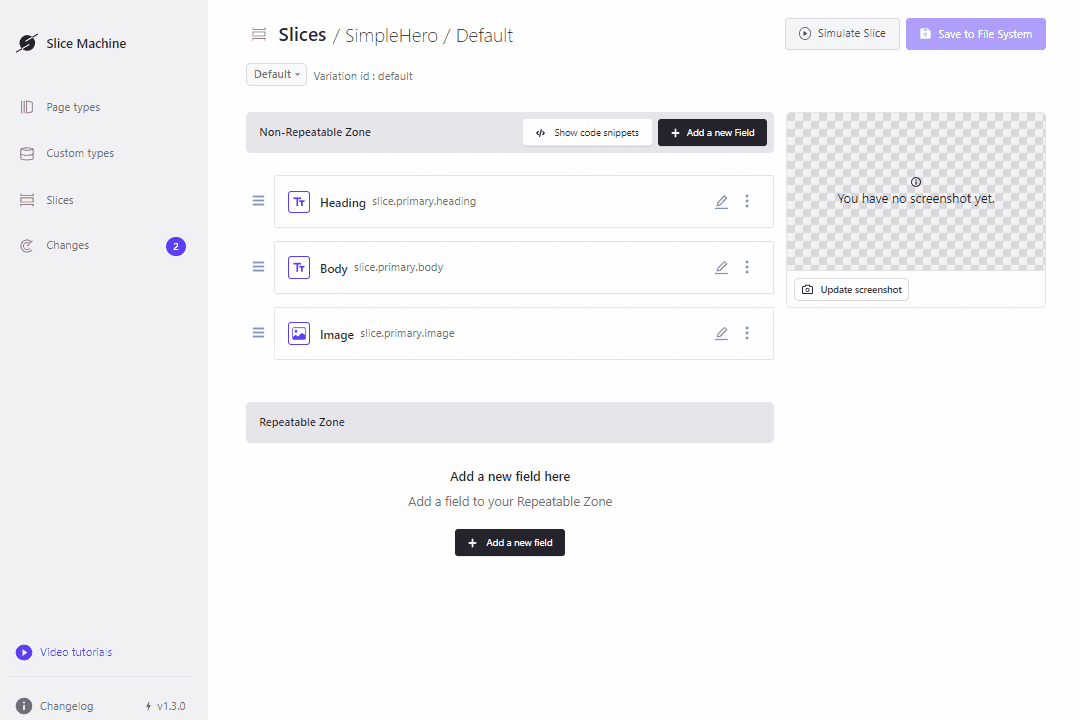
Task: Click the edit pencil for the Heading field
Action: click(x=721, y=201)
